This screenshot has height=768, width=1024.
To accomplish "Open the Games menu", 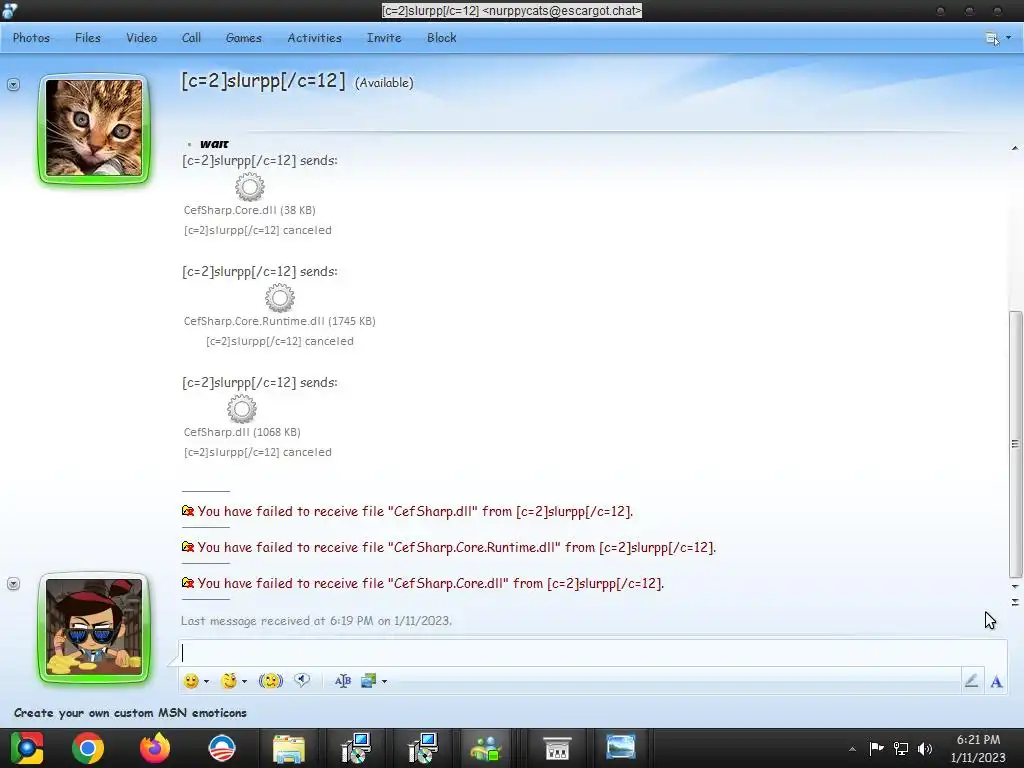I will point(244,38).
